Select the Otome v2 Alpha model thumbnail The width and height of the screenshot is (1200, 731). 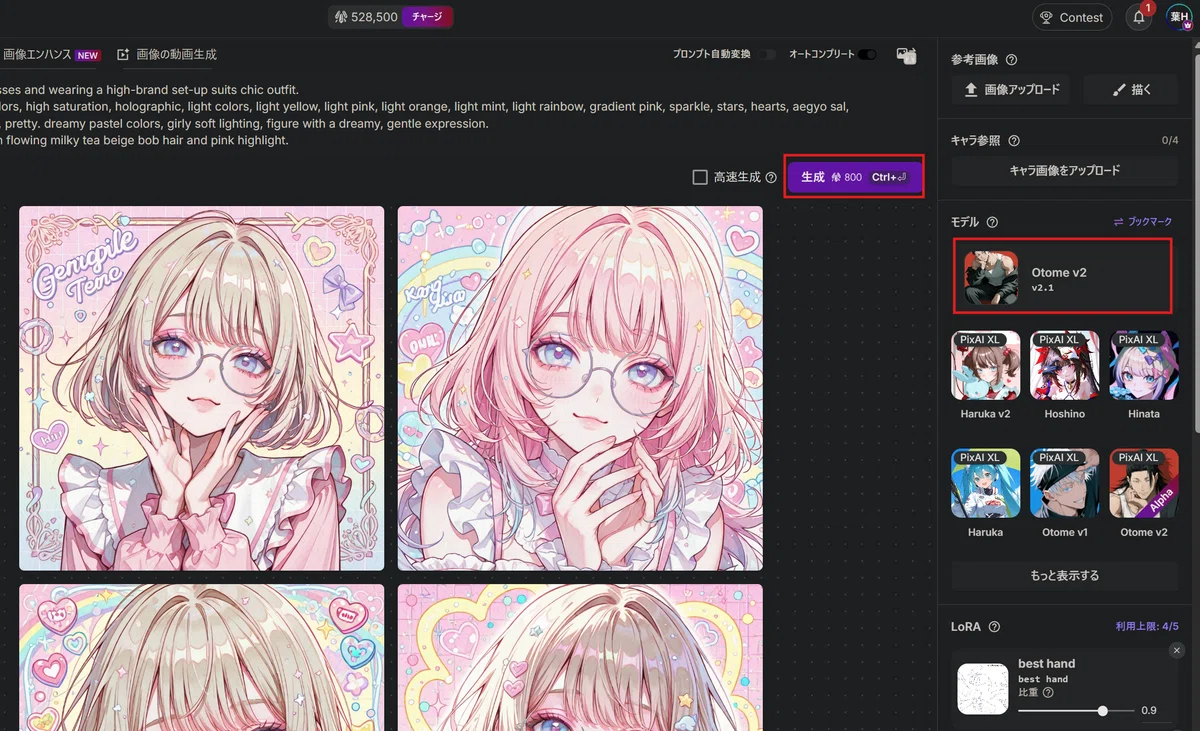click(x=1144, y=483)
